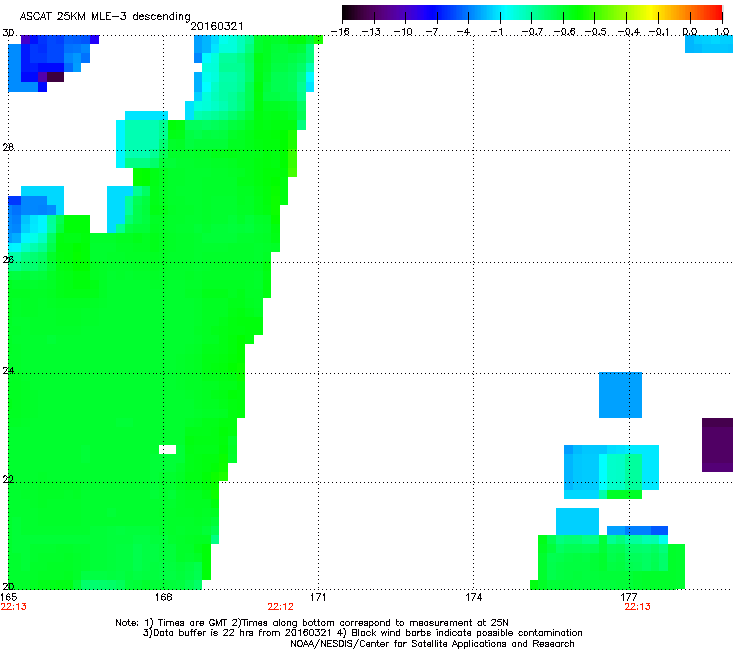Click the colorbar tick label "-10"
The image size is (740, 650).
pos(403,32)
